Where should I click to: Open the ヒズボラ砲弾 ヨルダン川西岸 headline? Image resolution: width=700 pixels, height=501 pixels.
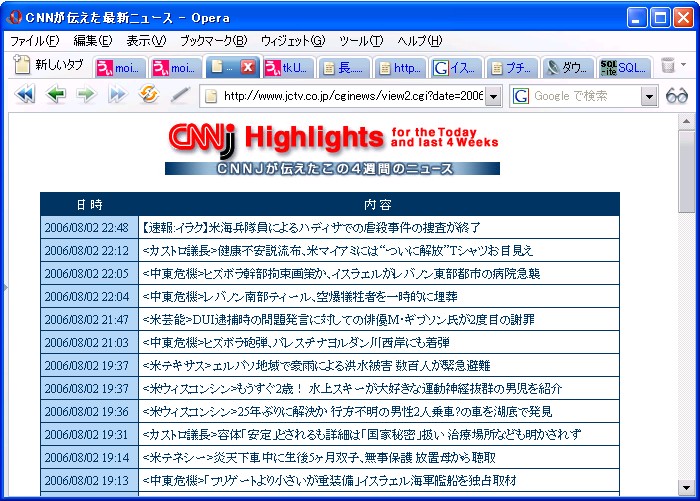pos(296,343)
